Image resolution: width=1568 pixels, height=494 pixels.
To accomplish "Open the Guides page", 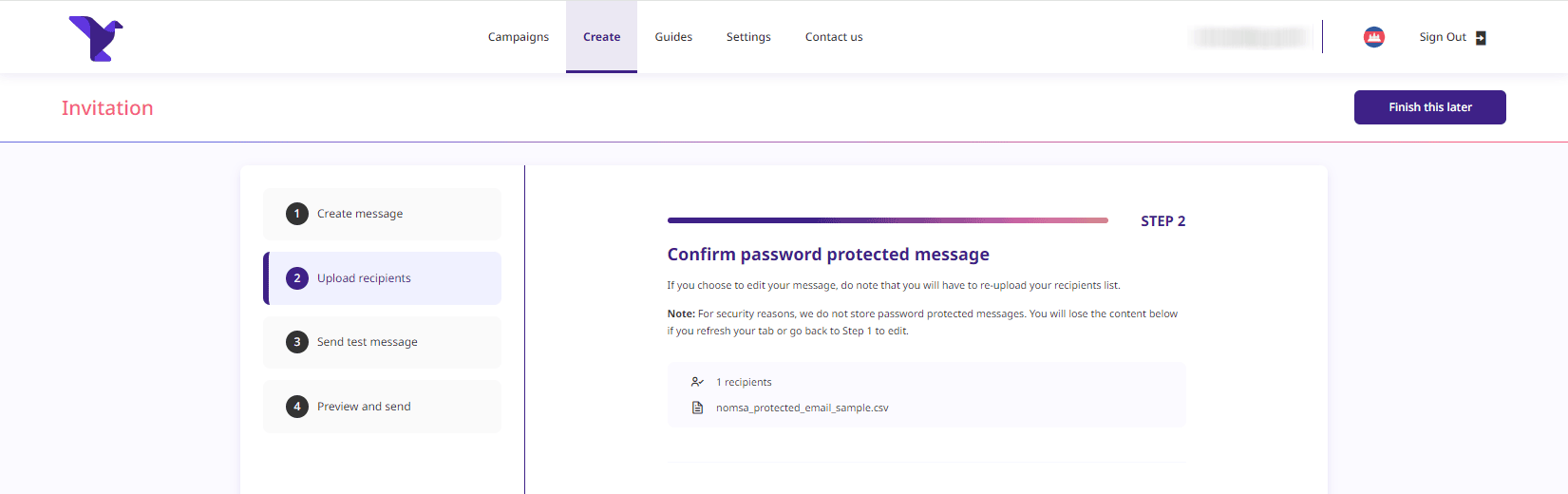I will point(673,37).
